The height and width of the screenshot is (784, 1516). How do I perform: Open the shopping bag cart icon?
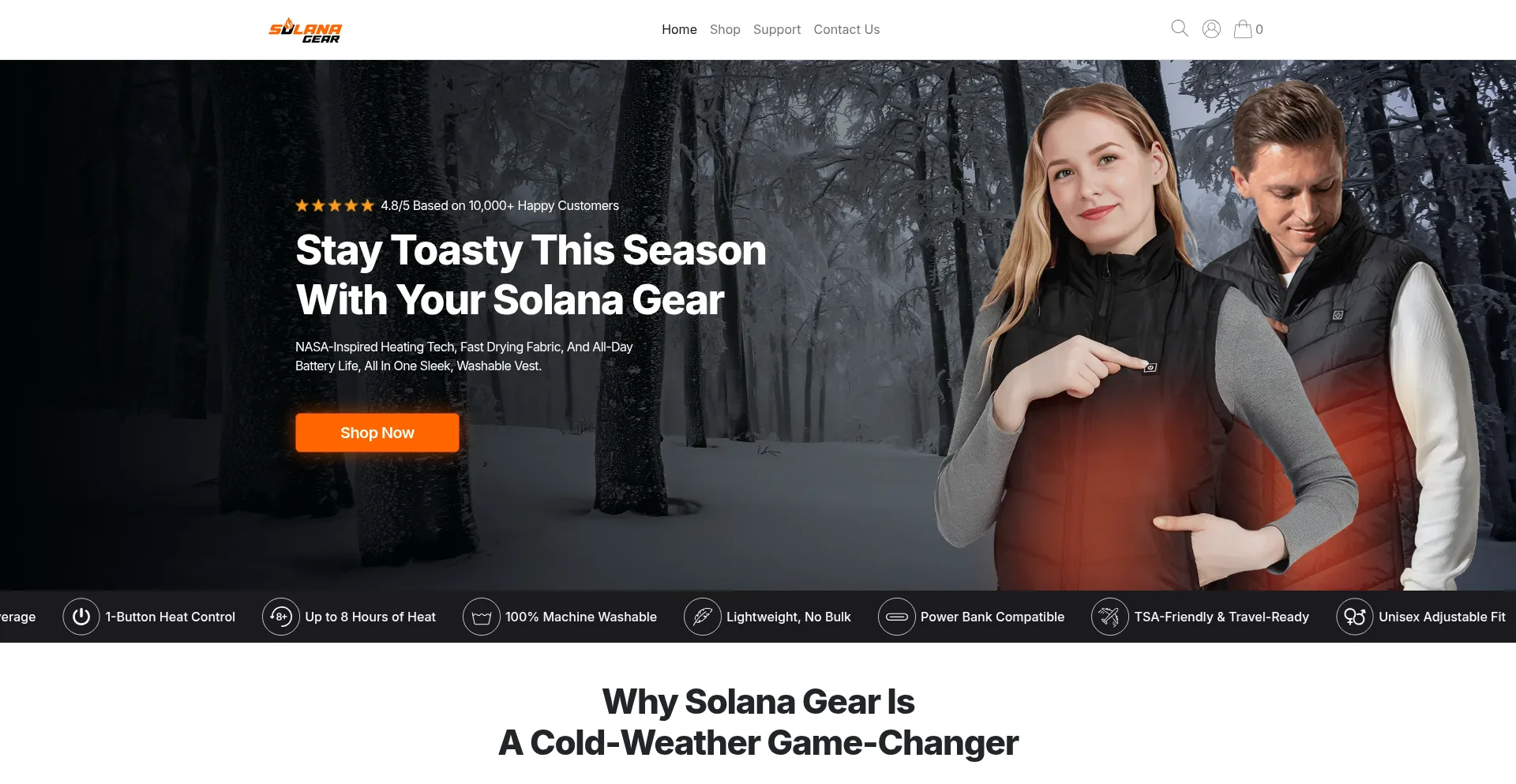[x=1243, y=29]
